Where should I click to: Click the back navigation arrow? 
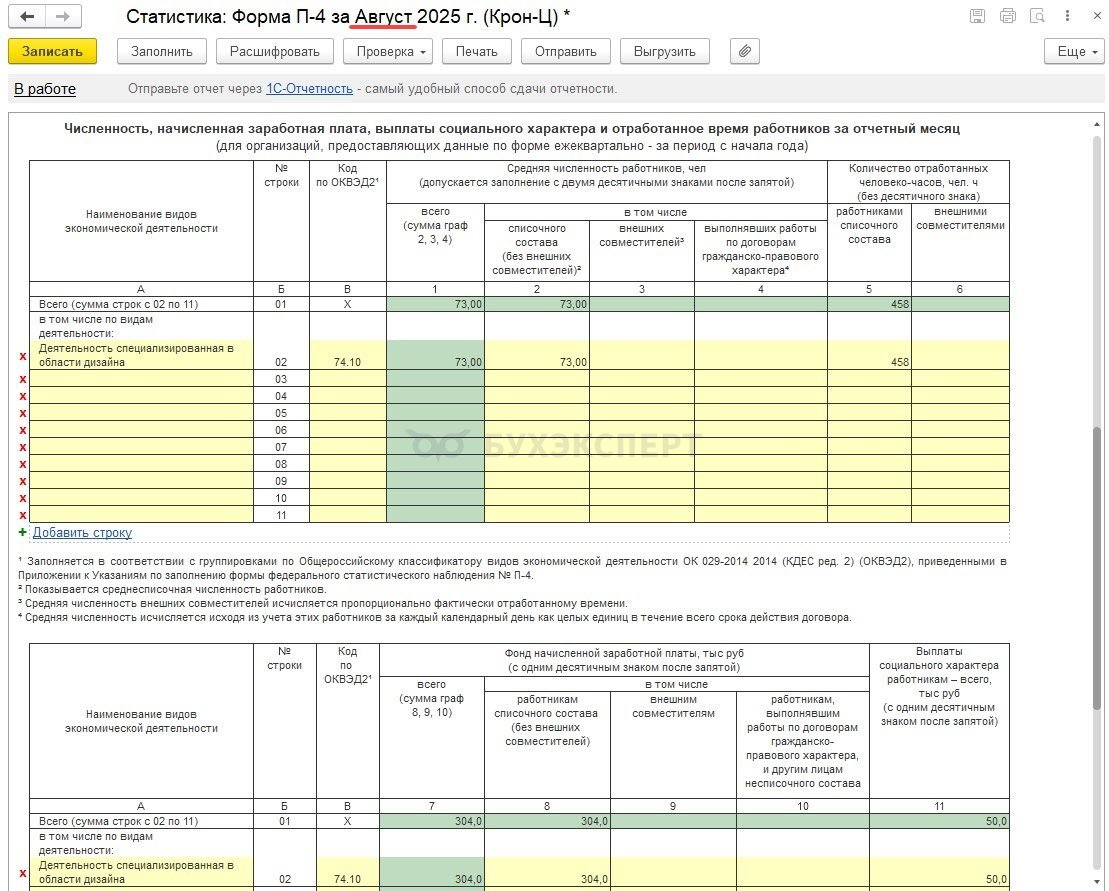coord(27,17)
